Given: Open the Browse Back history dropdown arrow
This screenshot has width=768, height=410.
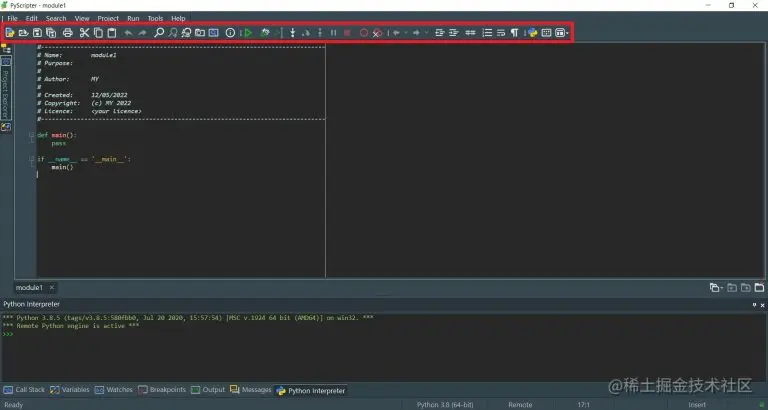Looking at the screenshot, I should pyautogui.click(x=406, y=33).
